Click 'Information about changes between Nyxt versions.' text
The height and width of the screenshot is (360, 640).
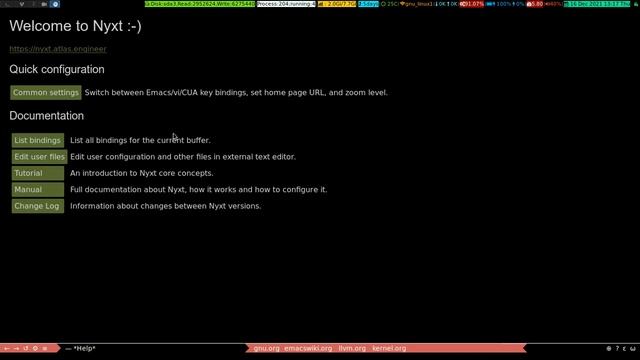(x=165, y=206)
